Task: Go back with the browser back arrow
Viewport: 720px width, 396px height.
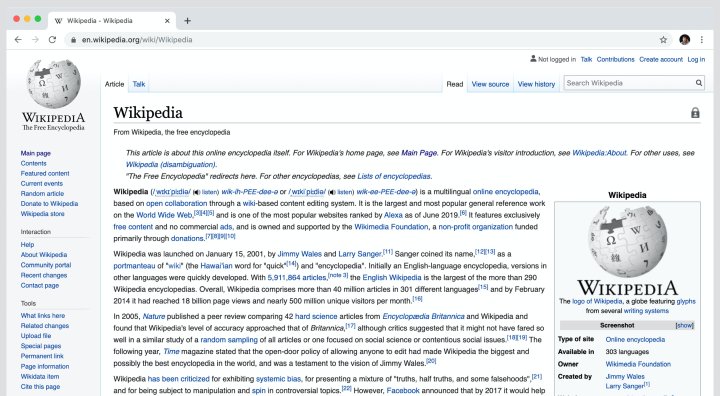Action: (x=18, y=40)
